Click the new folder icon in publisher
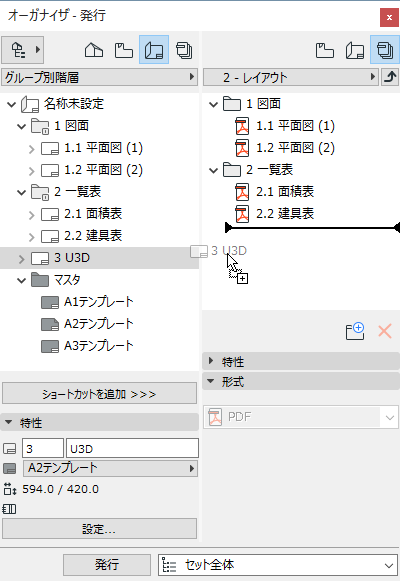Image resolution: width=400 pixels, height=581 pixels. coord(355,331)
